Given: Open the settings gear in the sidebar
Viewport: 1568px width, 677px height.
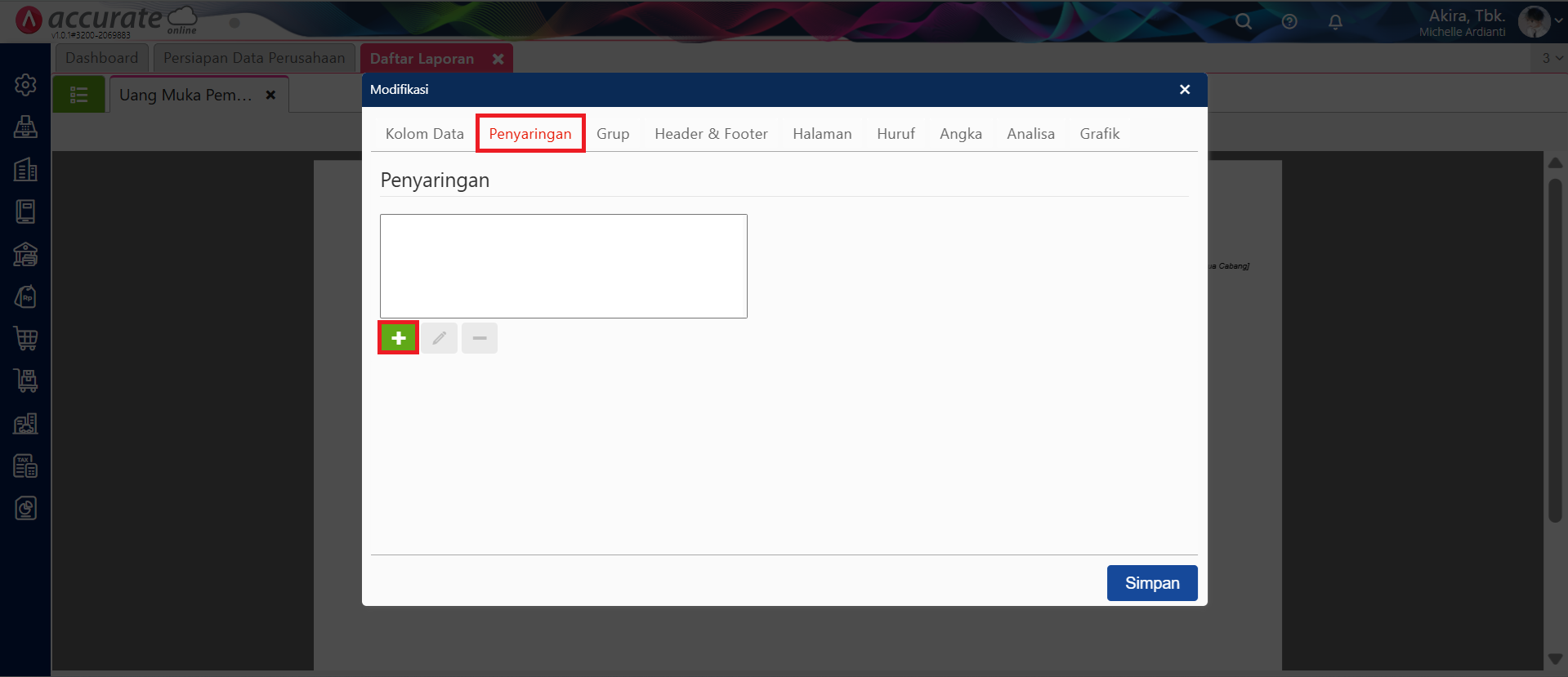Looking at the screenshot, I should [x=25, y=85].
